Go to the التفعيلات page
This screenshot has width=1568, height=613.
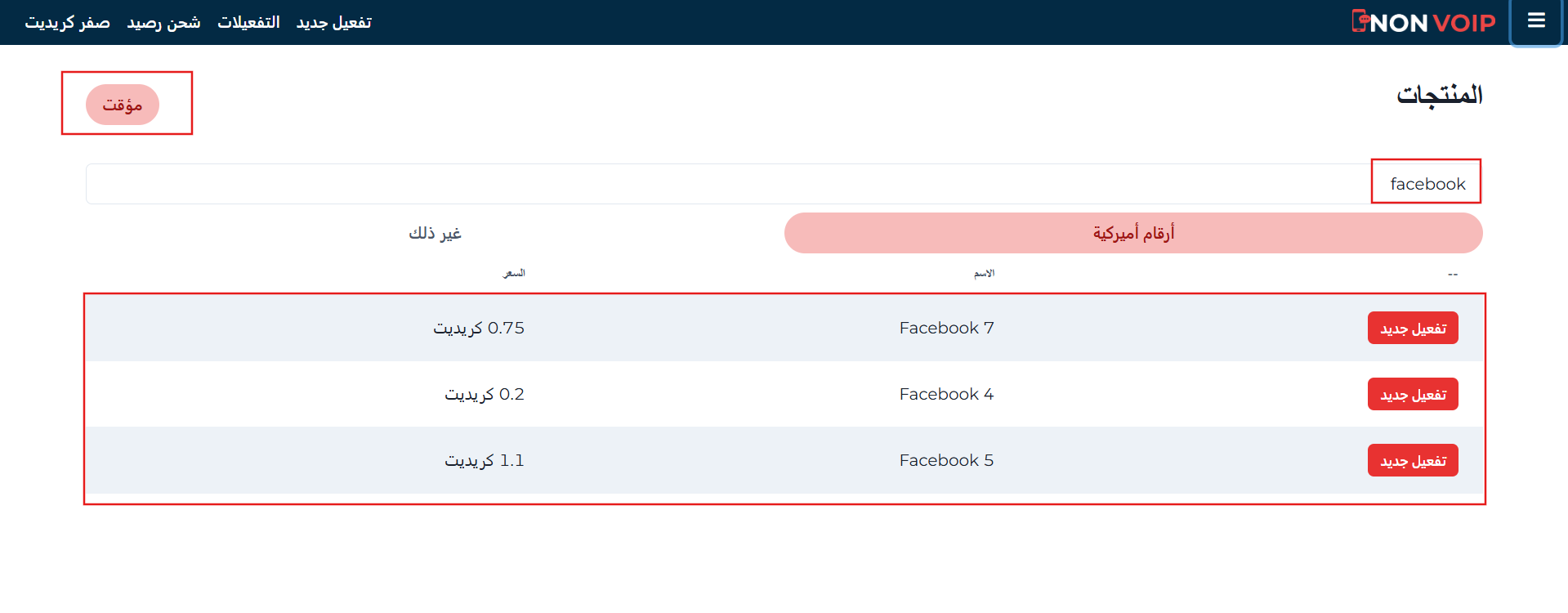248,22
